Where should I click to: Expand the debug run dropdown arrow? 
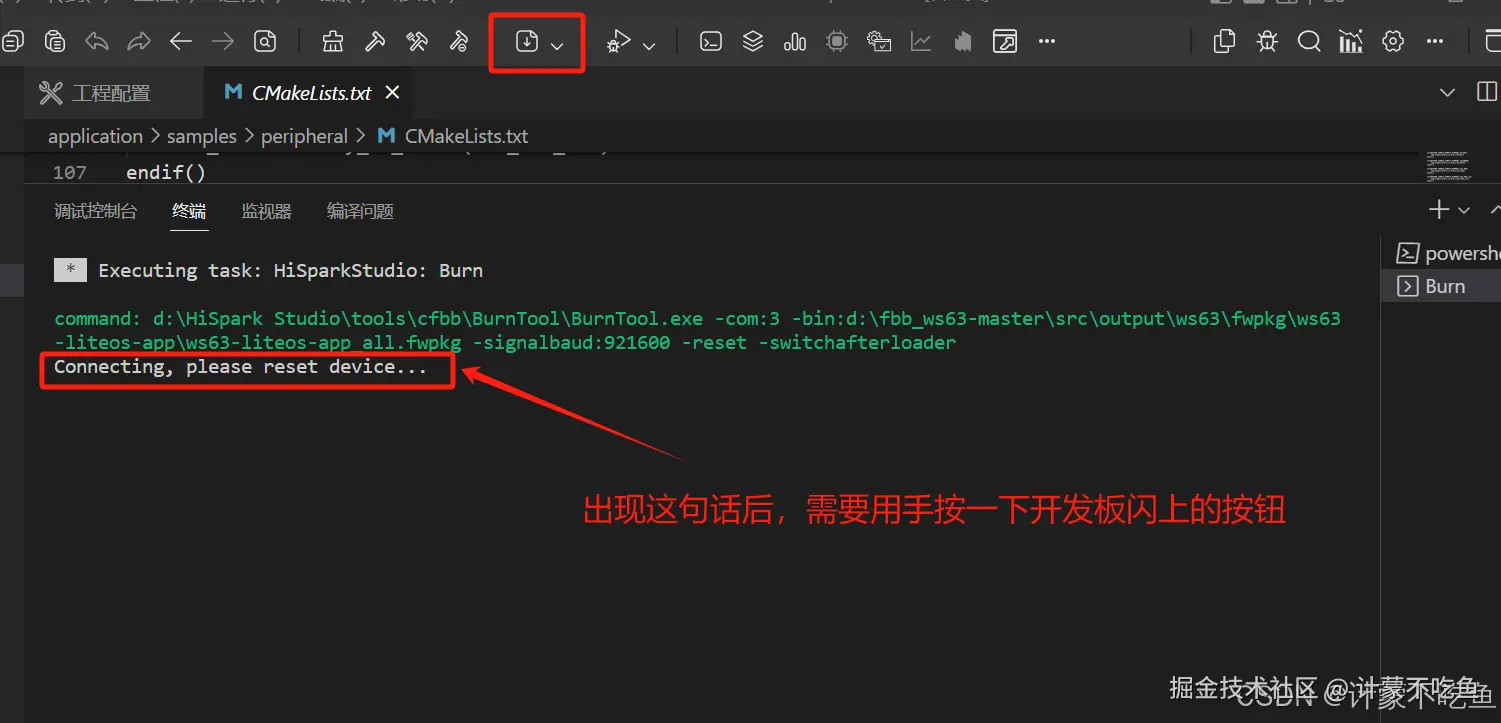tap(649, 45)
